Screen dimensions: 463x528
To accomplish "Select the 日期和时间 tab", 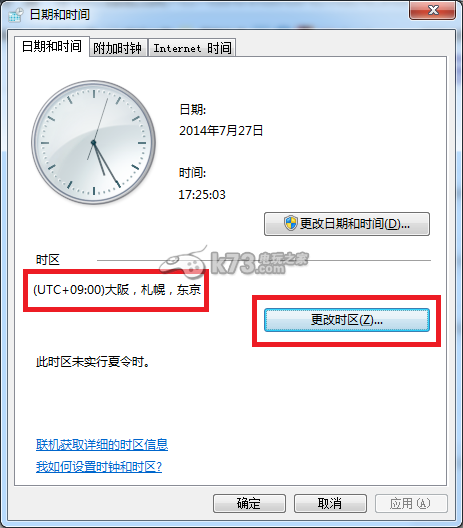I will tap(52, 46).
